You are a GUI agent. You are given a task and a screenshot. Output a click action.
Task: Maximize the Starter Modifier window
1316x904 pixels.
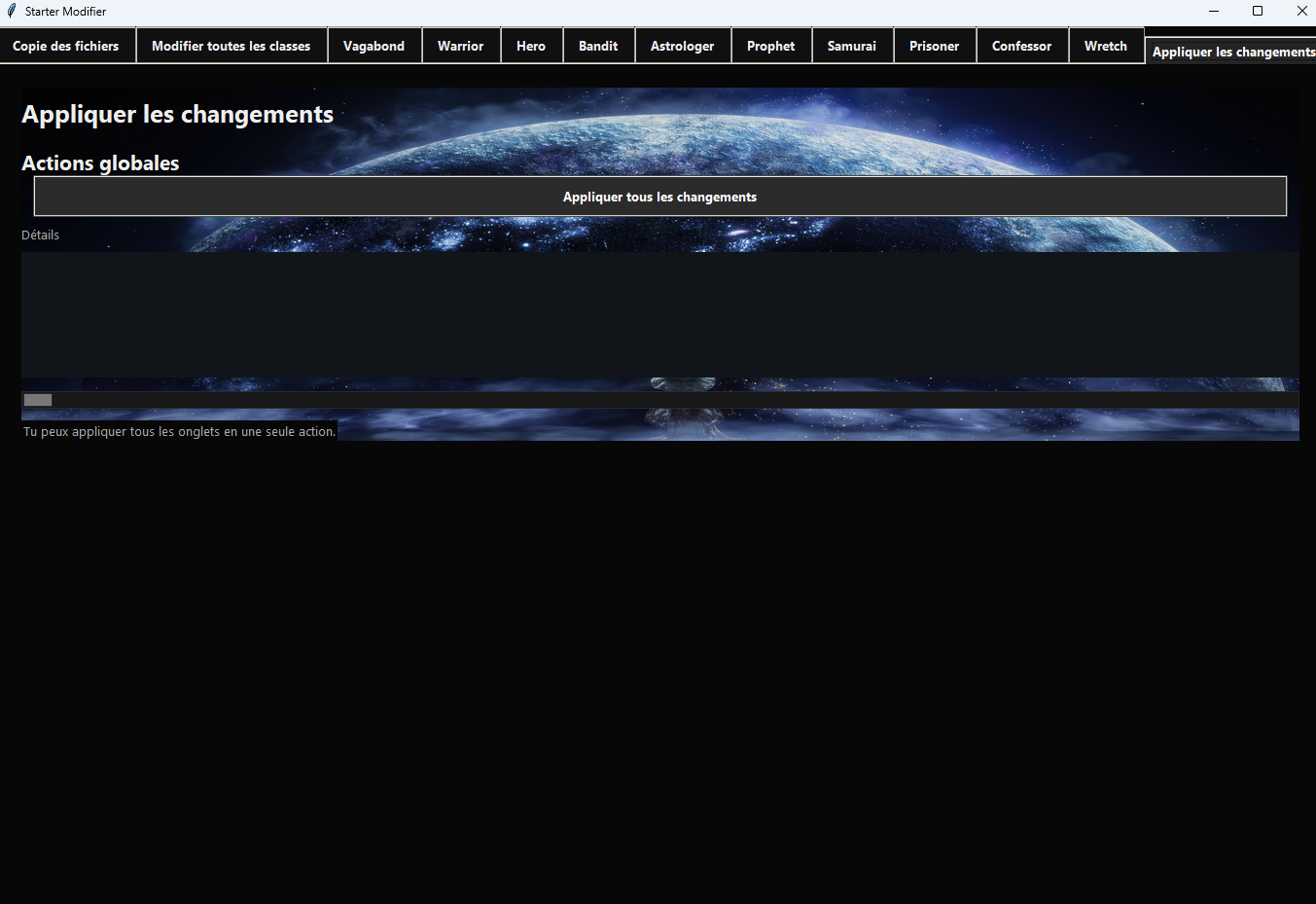pos(1258,11)
